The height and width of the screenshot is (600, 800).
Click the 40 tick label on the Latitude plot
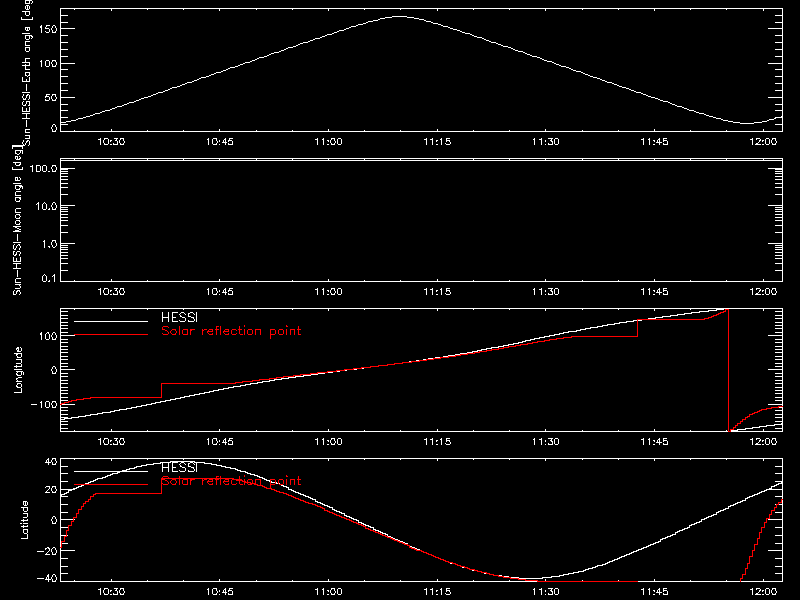click(x=51, y=462)
